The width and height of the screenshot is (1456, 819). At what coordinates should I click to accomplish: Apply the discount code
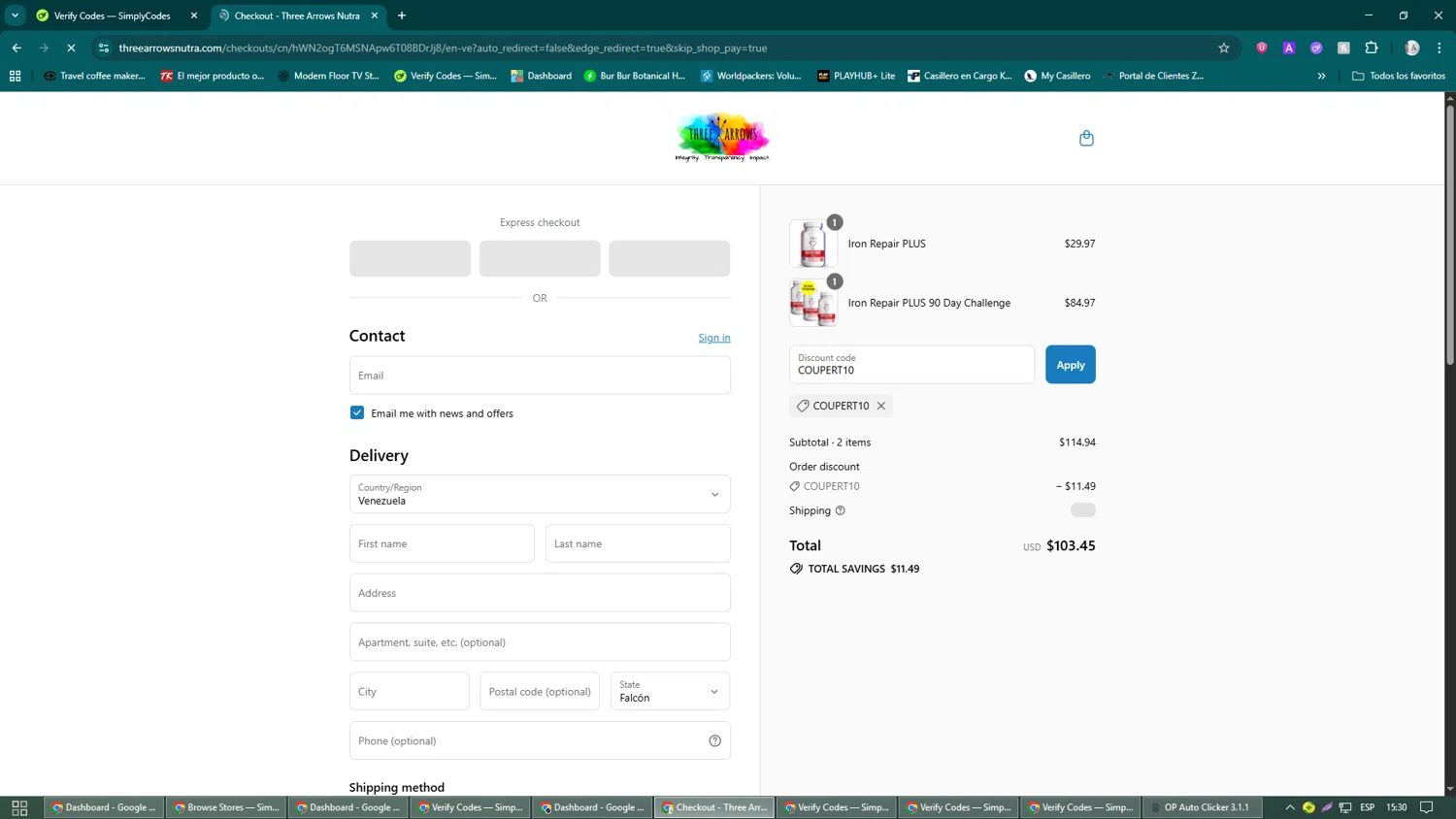coord(1071,365)
